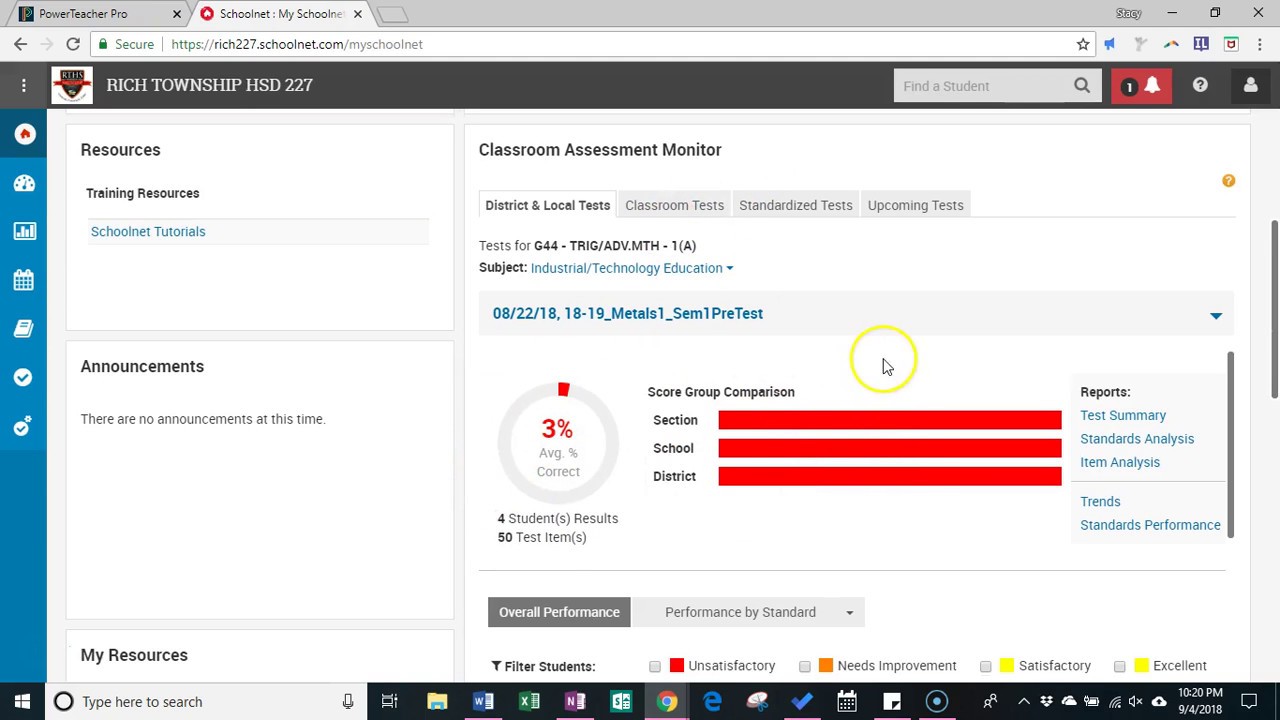Viewport: 1280px width, 720px height.
Task: Open the calendar grid sidebar icon
Action: click(x=24, y=280)
